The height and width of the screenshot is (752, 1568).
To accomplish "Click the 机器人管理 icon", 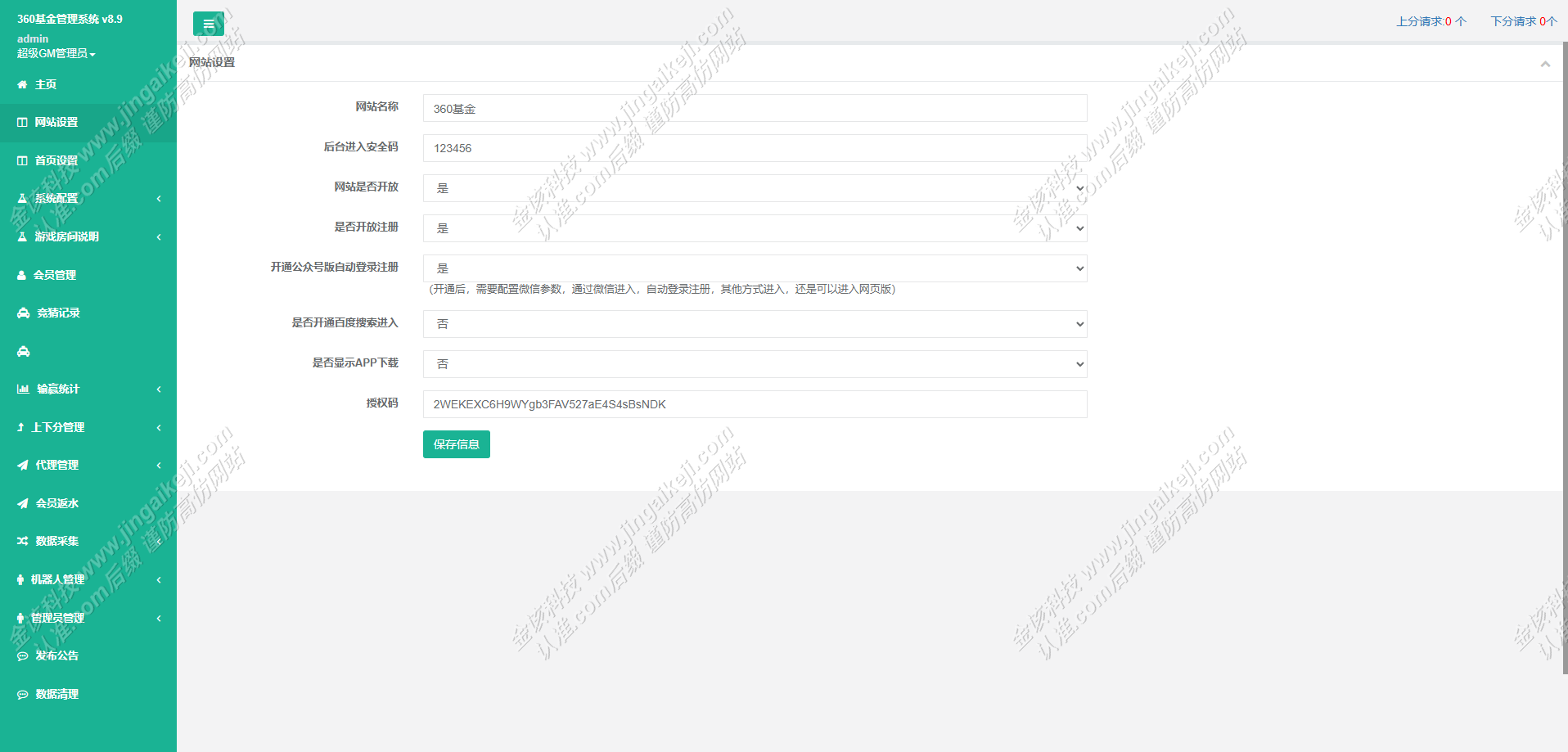I will 20,579.
